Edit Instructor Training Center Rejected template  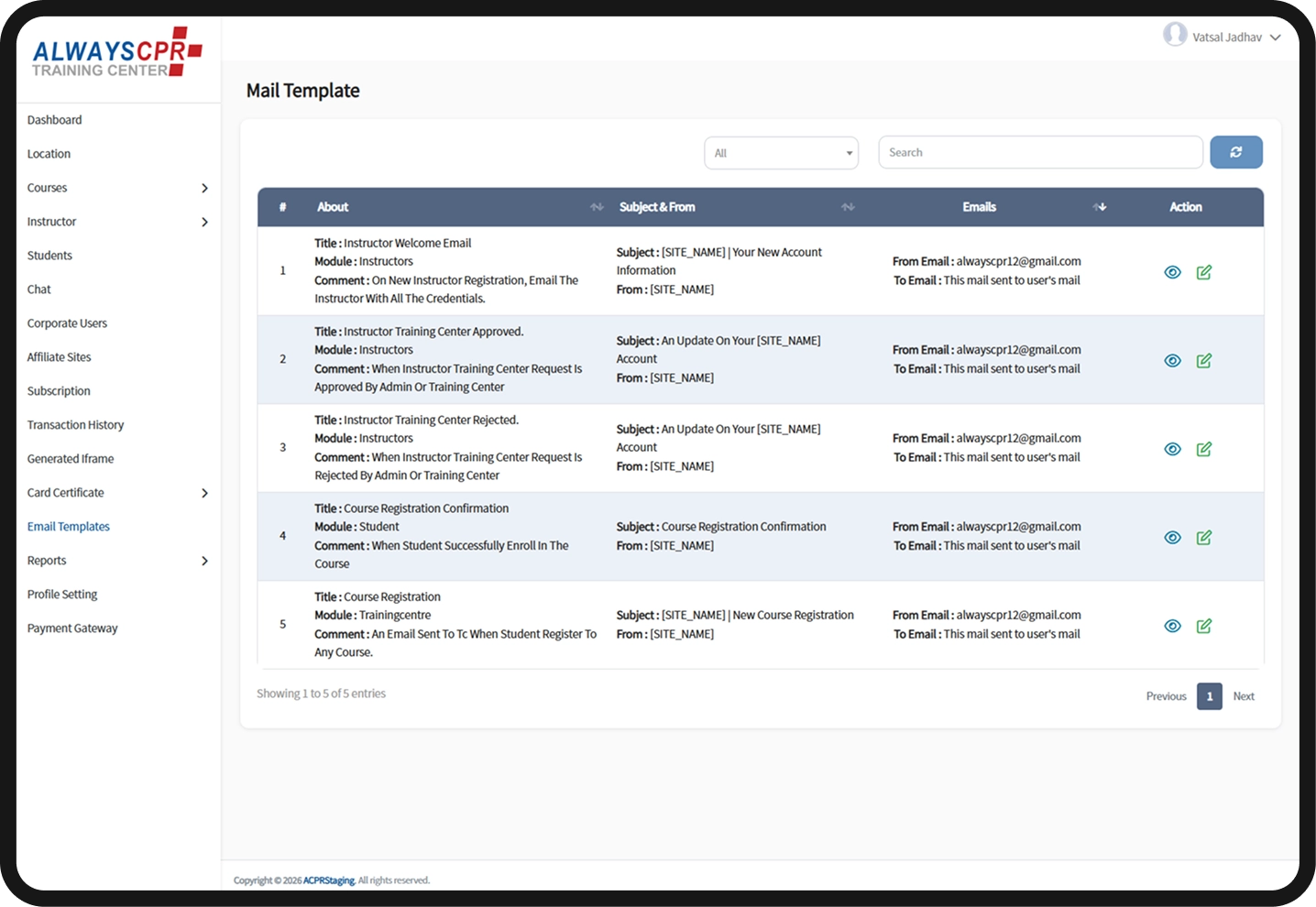(1204, 449)
